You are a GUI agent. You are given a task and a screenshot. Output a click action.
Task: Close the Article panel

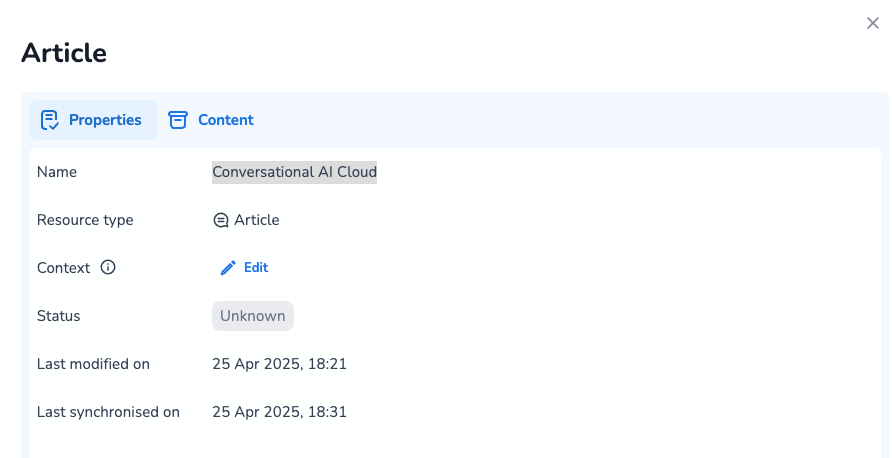point(872,23)
